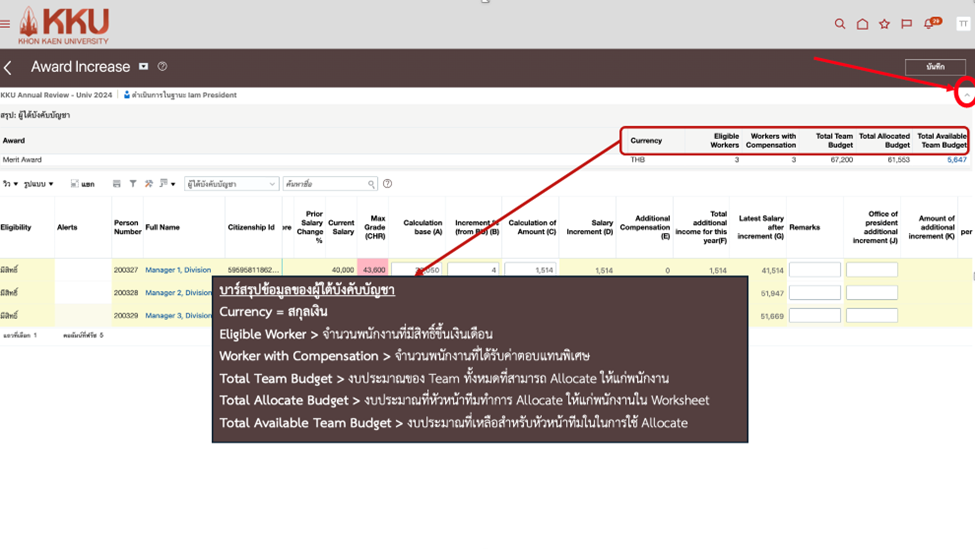Viewport: 975px width, 549px height.
Task: Open the TT user profile menu
Action: point(963,24)
